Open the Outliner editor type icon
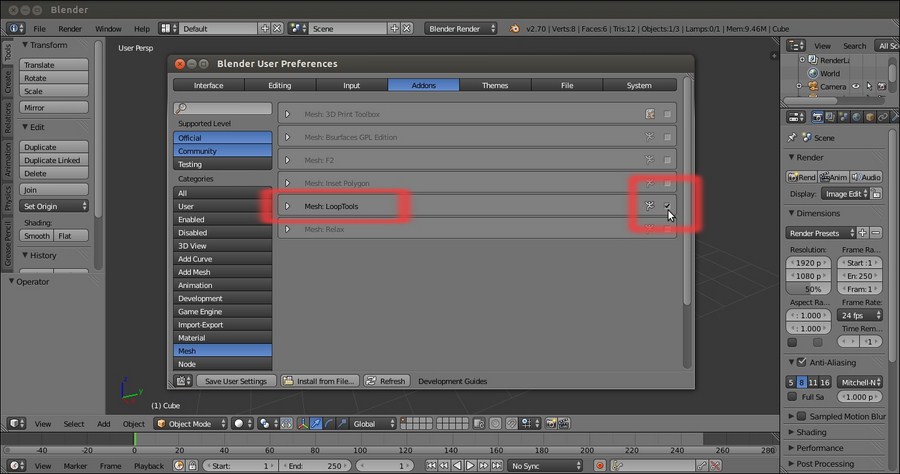900x474 pixels. pyautogui.click(x=796, y=45)
